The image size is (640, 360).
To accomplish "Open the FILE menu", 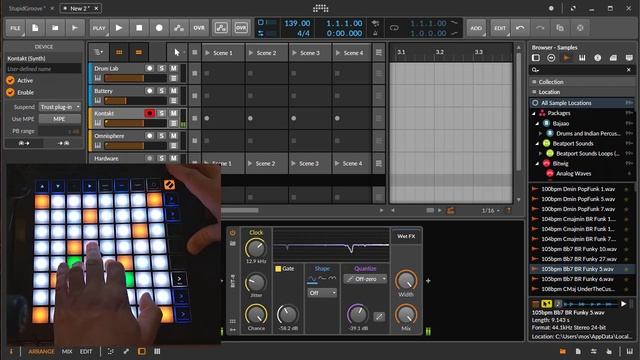I will pyautogui.click(x=16, y=28).
